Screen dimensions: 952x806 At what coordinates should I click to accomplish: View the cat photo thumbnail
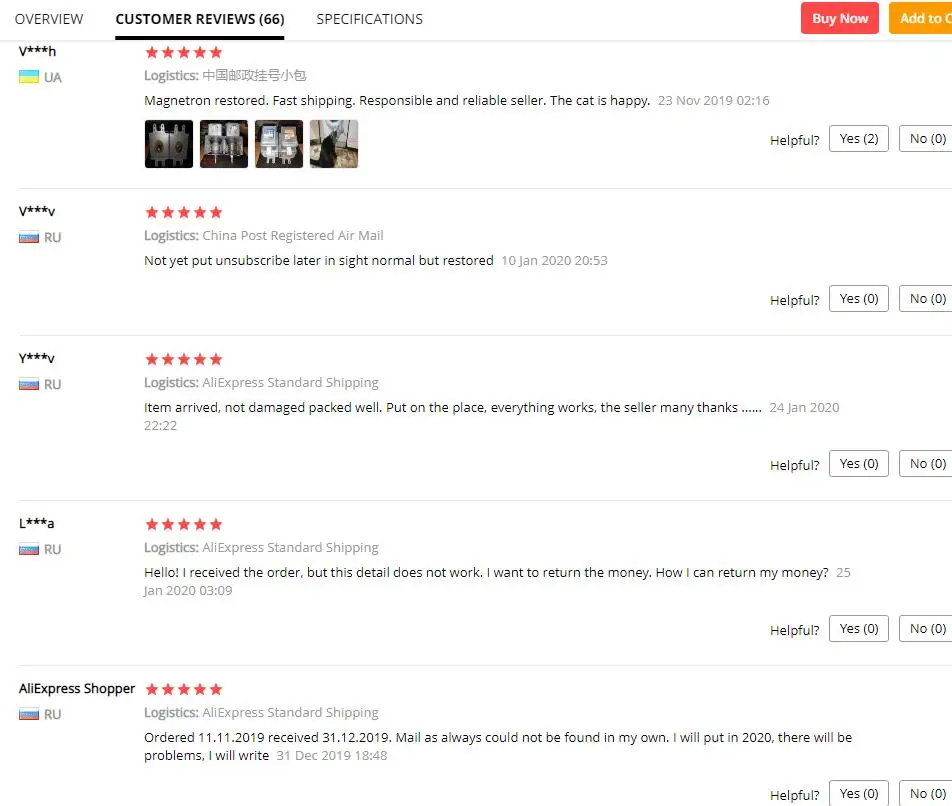333,144
